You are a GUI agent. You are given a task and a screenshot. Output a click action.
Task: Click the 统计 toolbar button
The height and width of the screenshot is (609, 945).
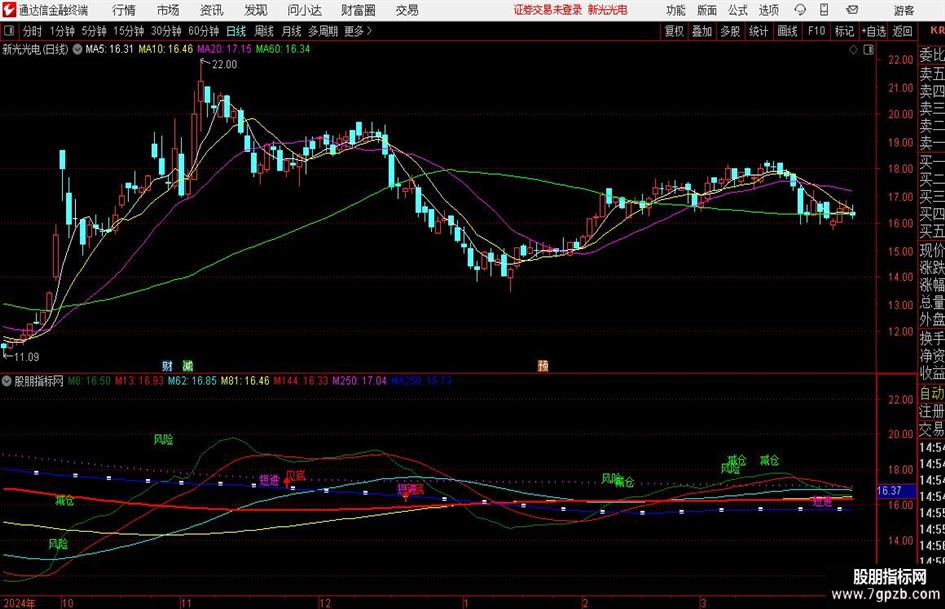(758, 31)
